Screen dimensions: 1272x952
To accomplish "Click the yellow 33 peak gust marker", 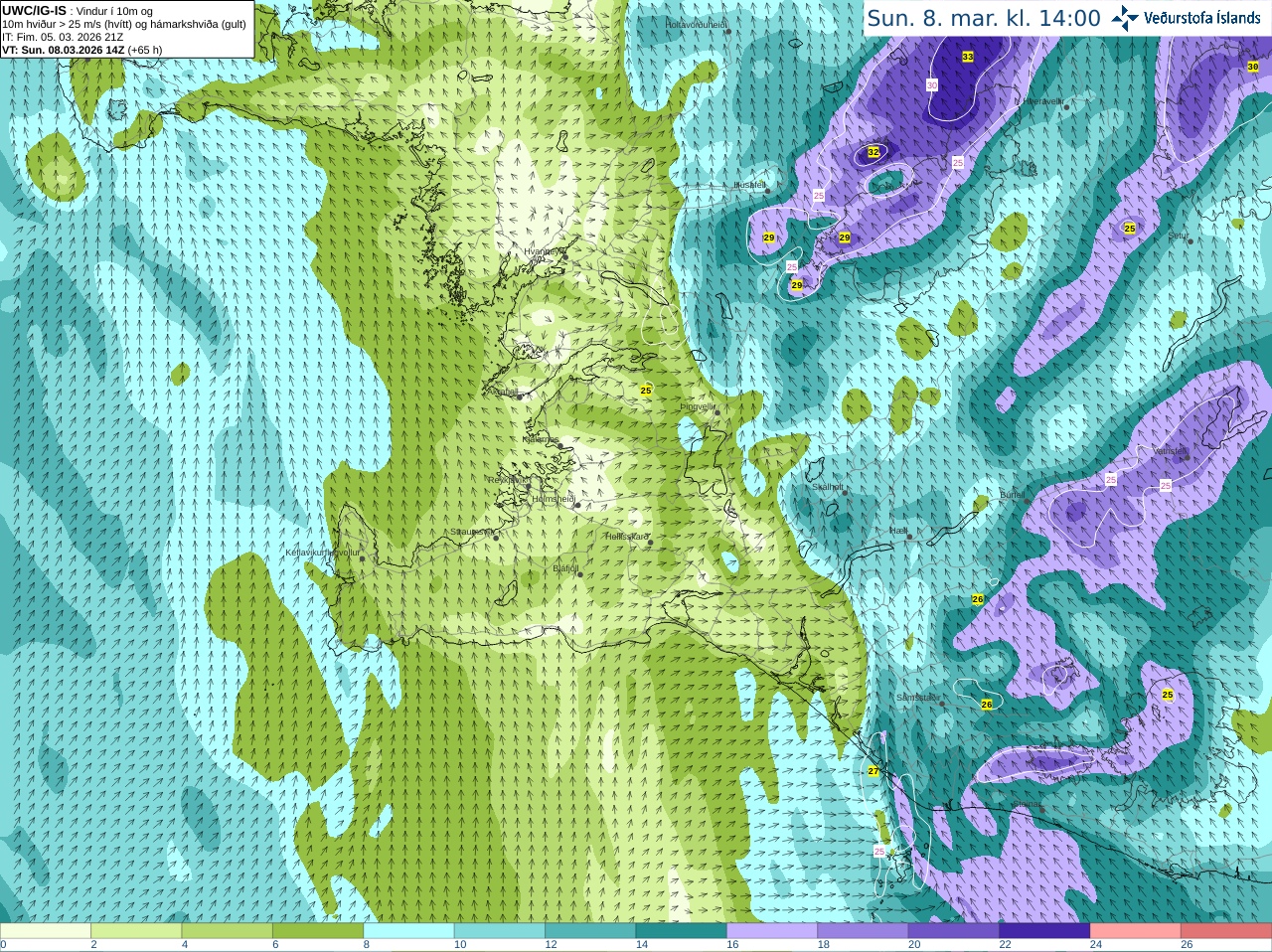I will [968, 57].
